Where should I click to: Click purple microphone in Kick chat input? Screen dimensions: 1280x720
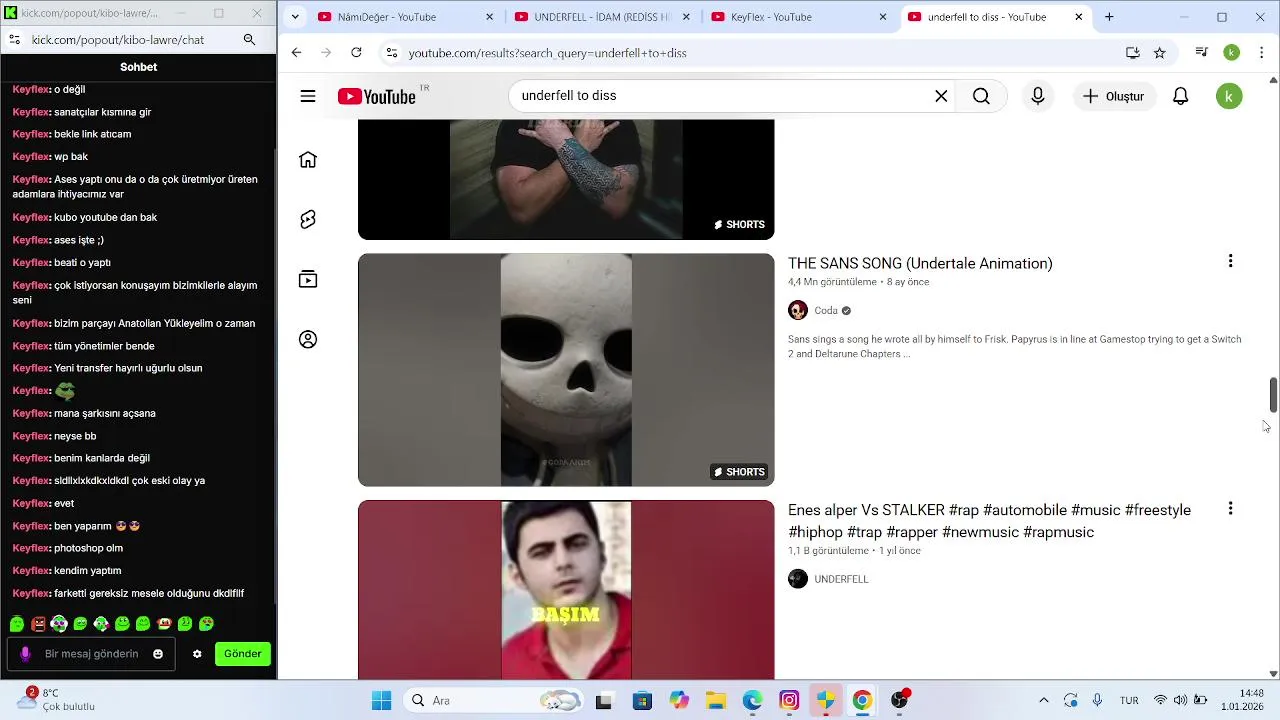point(26,654)
